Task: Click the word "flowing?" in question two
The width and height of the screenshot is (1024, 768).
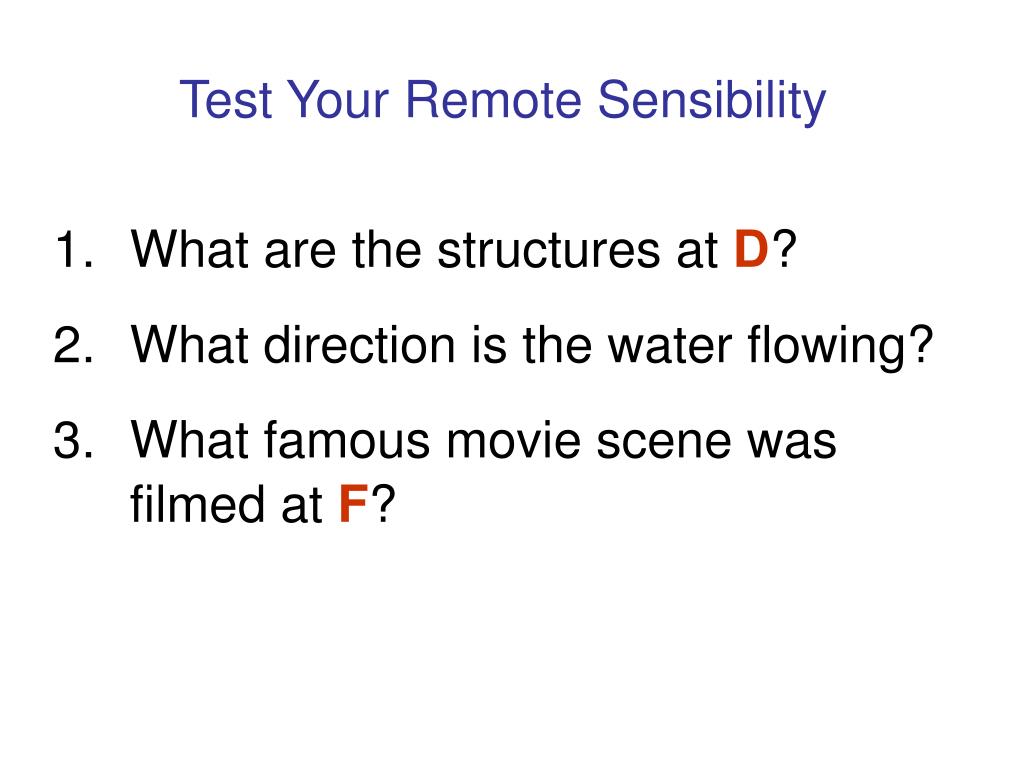Action: click(x=840, y=347)
